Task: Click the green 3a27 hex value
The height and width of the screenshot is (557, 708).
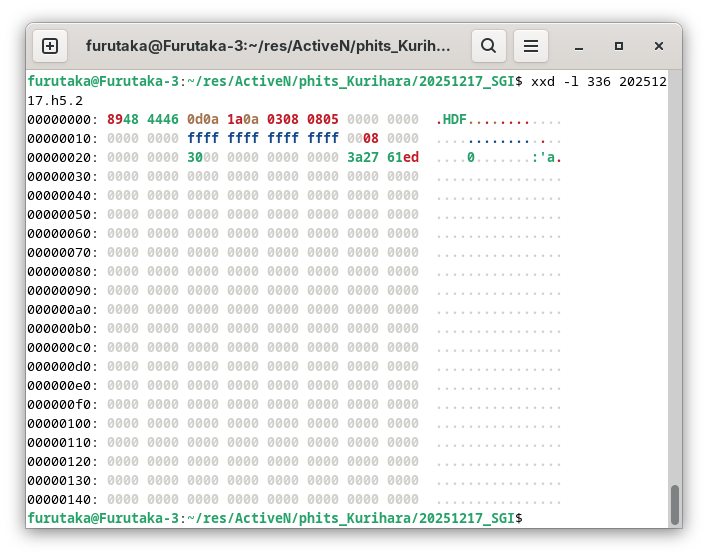Action: [362, 157]
